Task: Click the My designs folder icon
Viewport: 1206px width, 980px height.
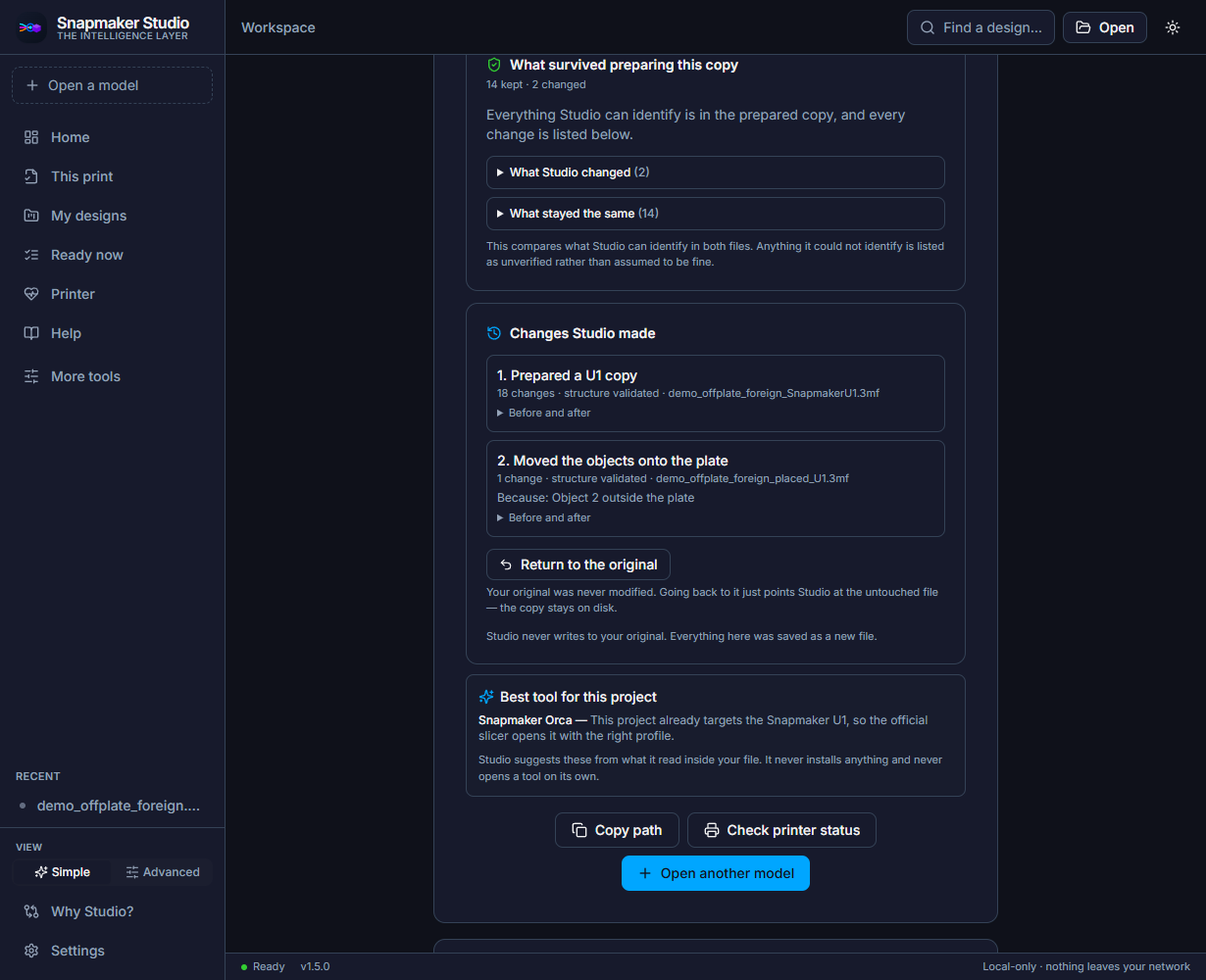Action: pos(31,216)
